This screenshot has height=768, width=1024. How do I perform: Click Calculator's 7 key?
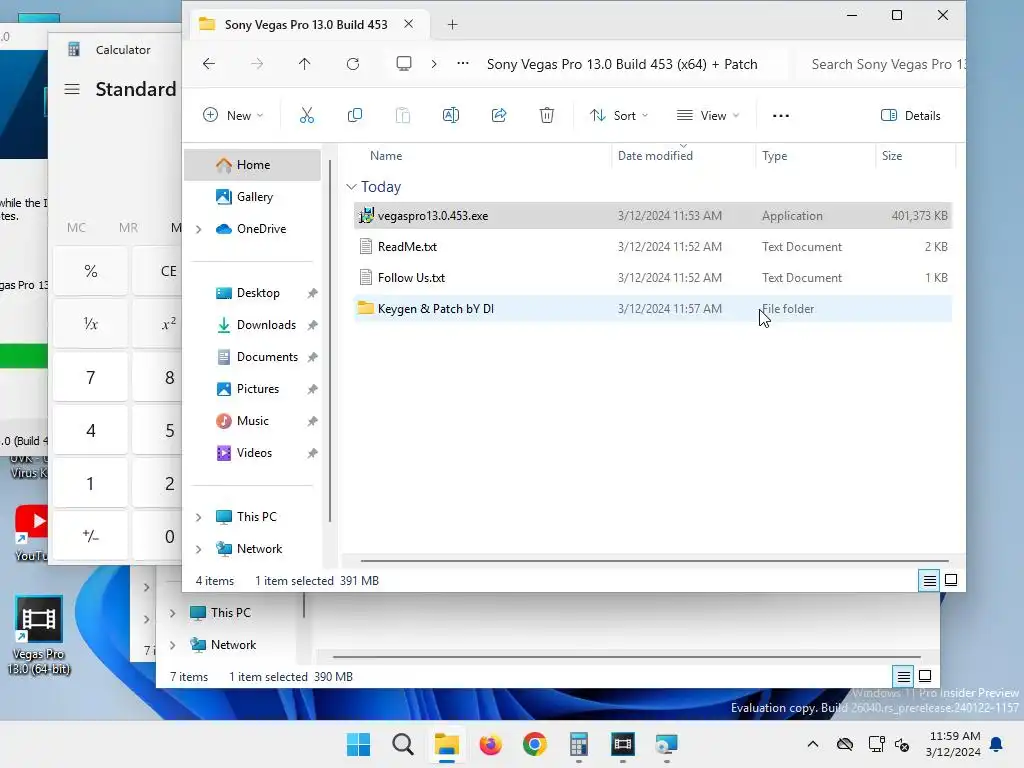91,377
